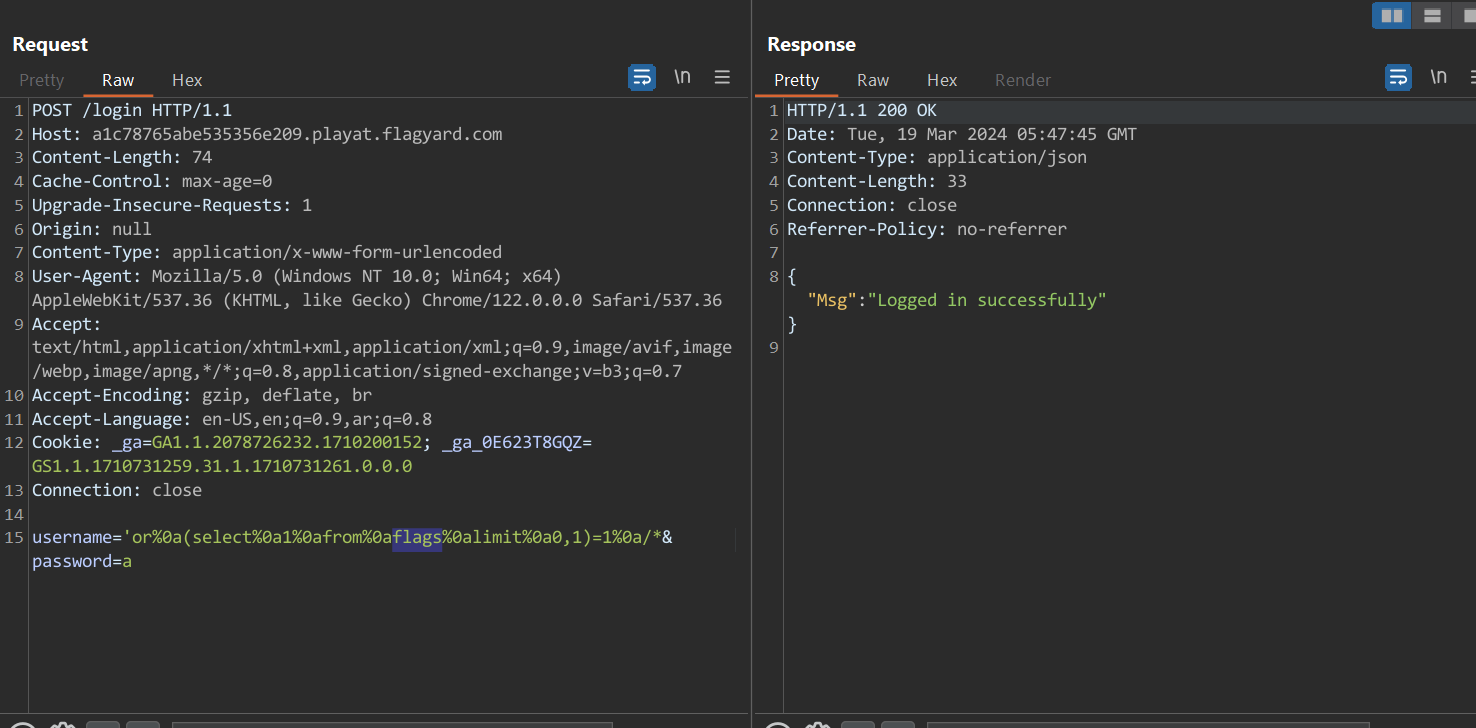The height and width of the screenshot is (728, 1476).
Task: Click the Host header line in request
Action: click(x=267, y=134)
